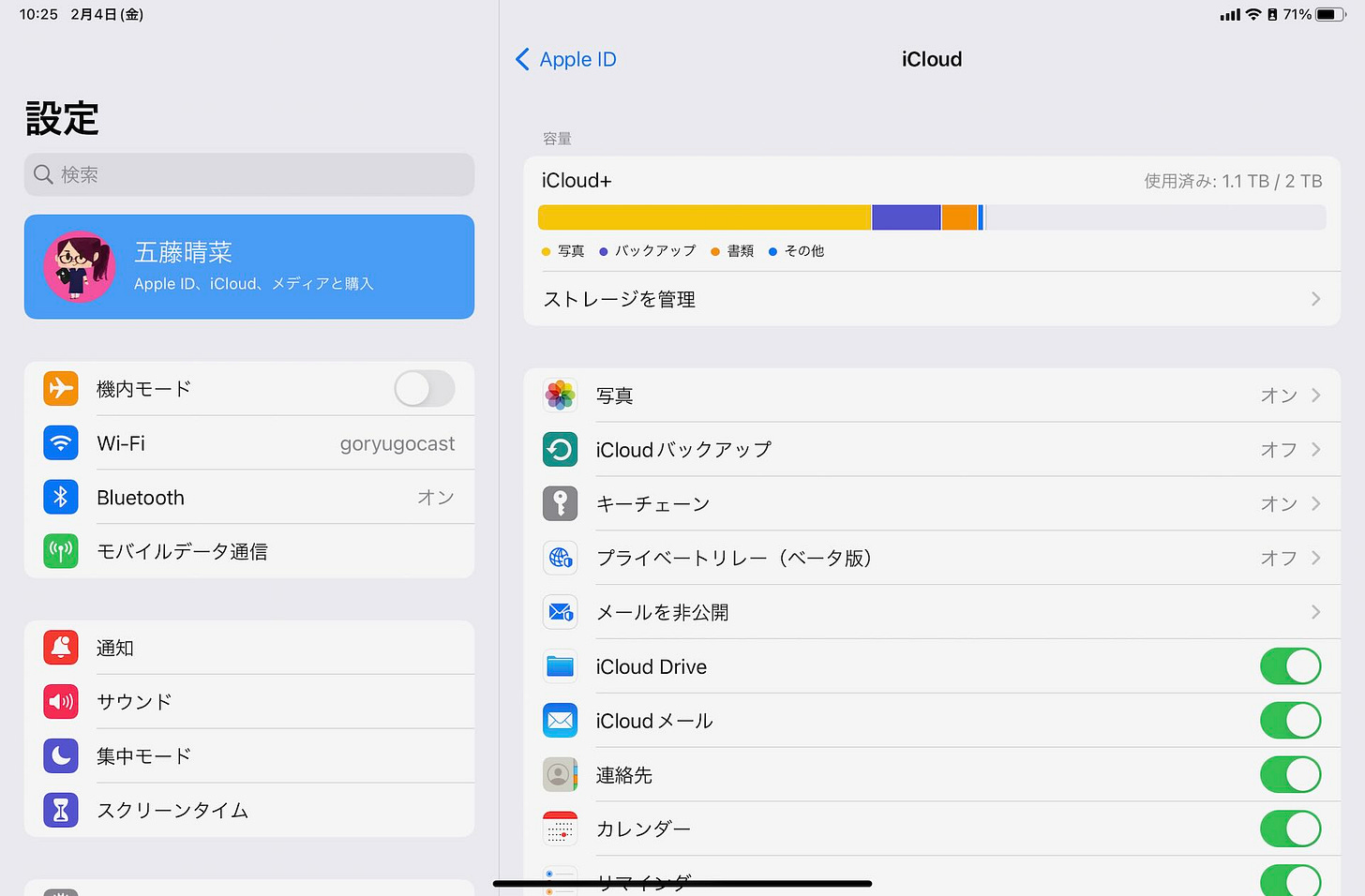Tap the iCloud Backup icon

[561, 450]
